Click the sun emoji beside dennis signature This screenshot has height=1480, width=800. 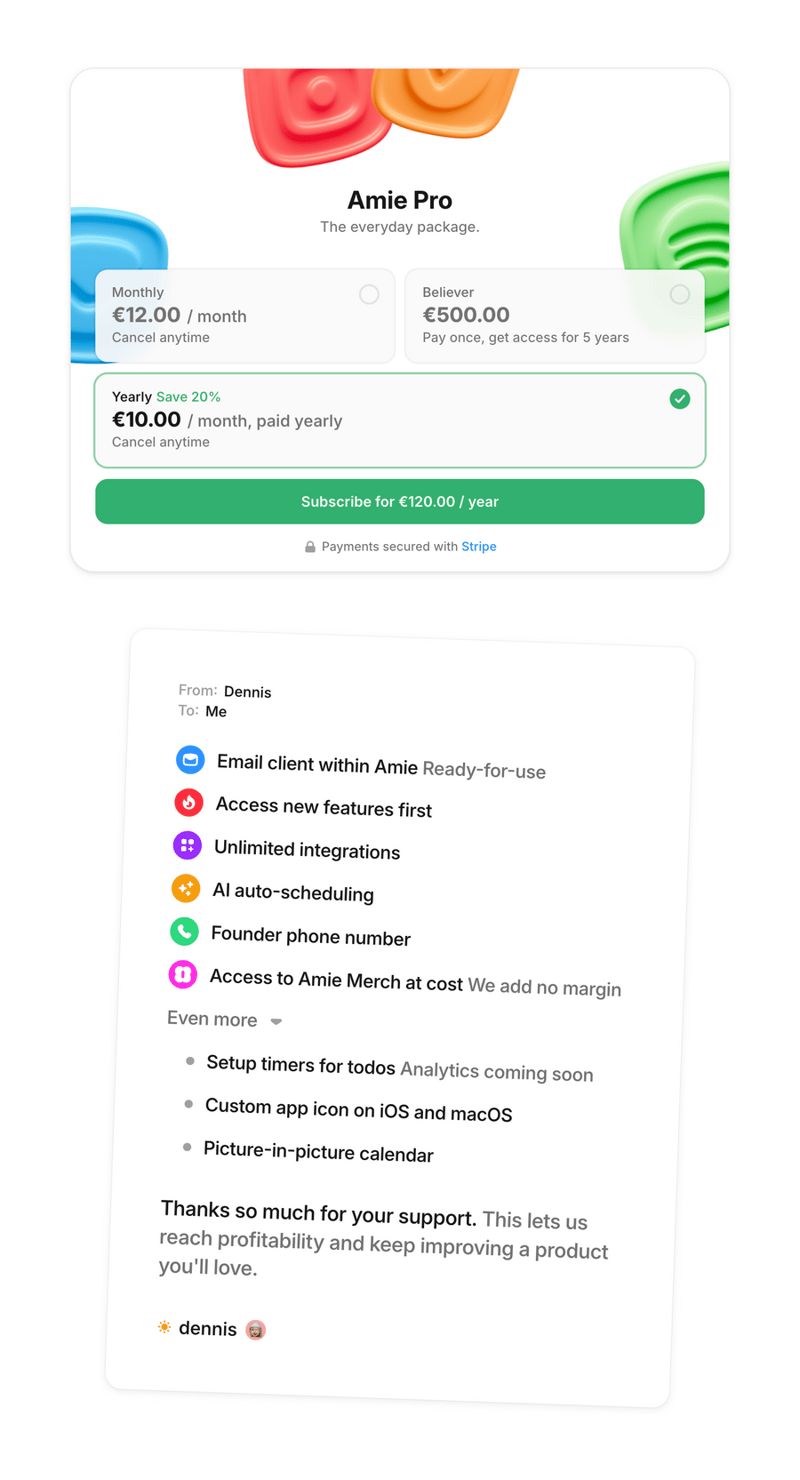point(164,1328)
